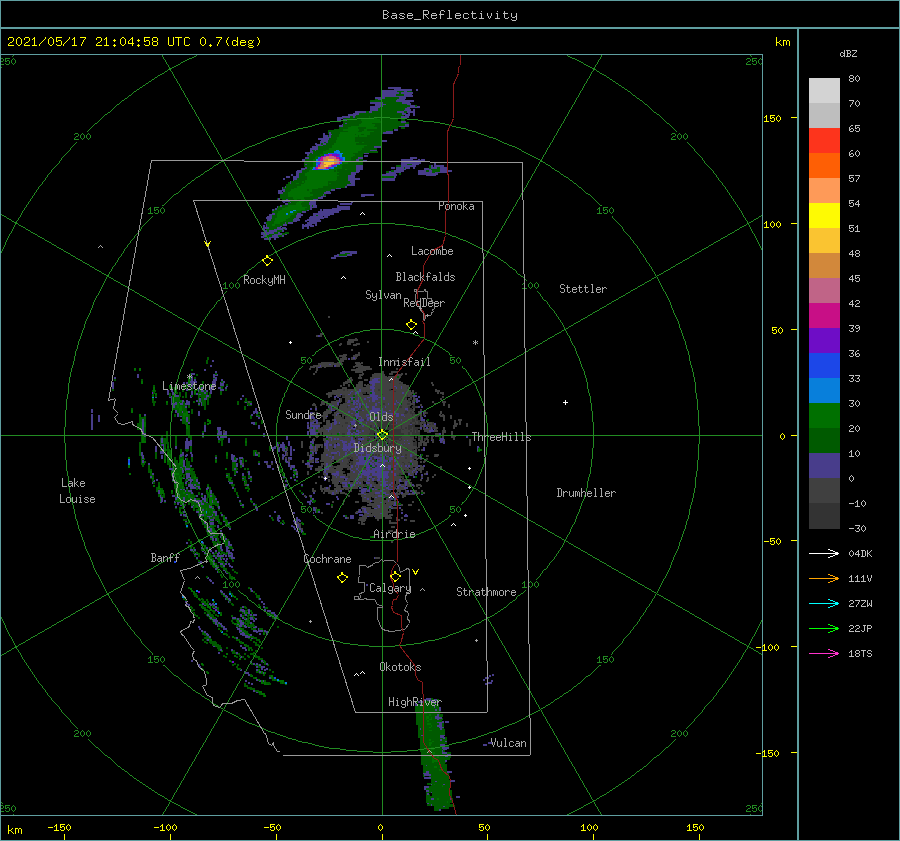Viewport: 900px width, 841px height.
Task: Click the Strathmore city label
Action: pos(486,592)
